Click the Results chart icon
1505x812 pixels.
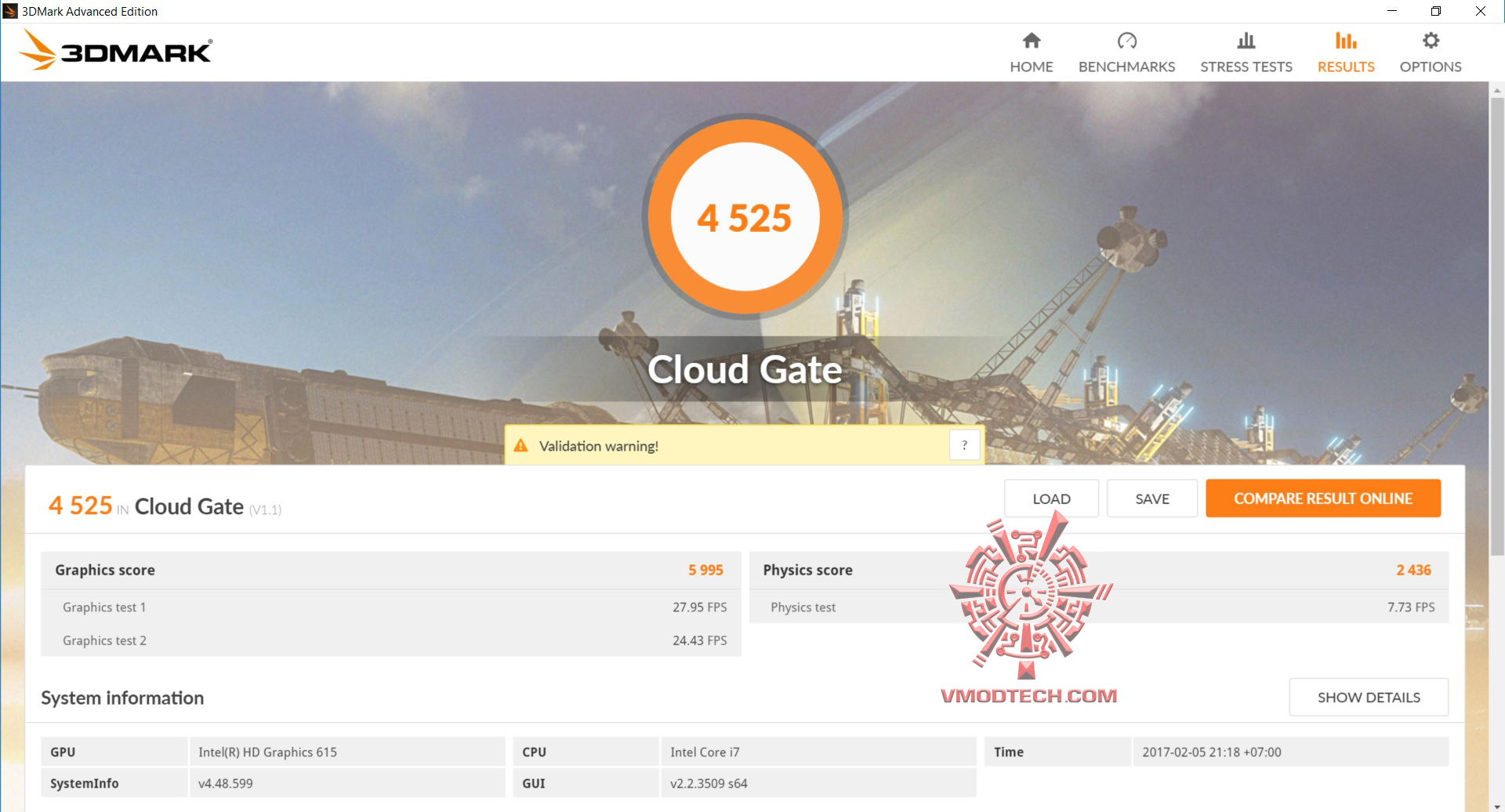point(1346,41)
